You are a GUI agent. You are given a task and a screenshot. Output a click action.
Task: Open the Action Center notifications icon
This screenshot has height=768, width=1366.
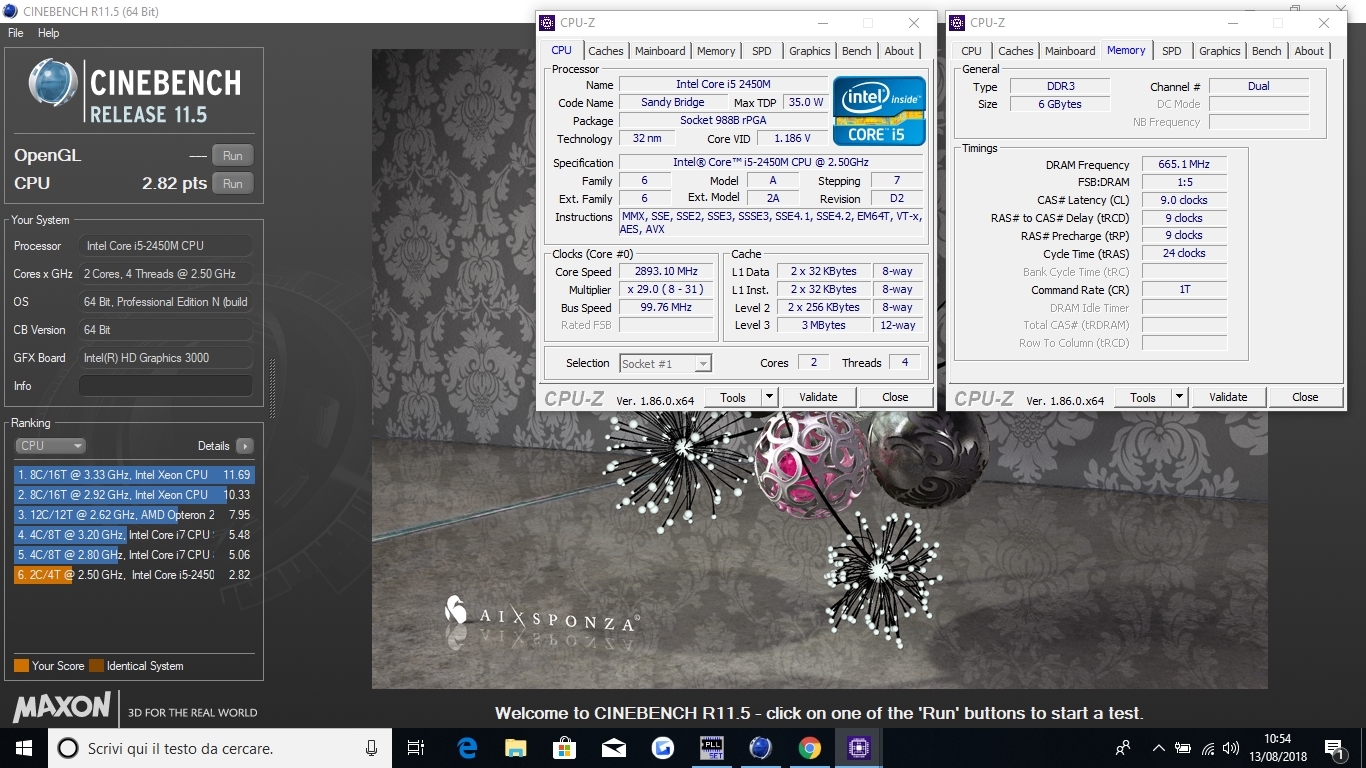1333,748
